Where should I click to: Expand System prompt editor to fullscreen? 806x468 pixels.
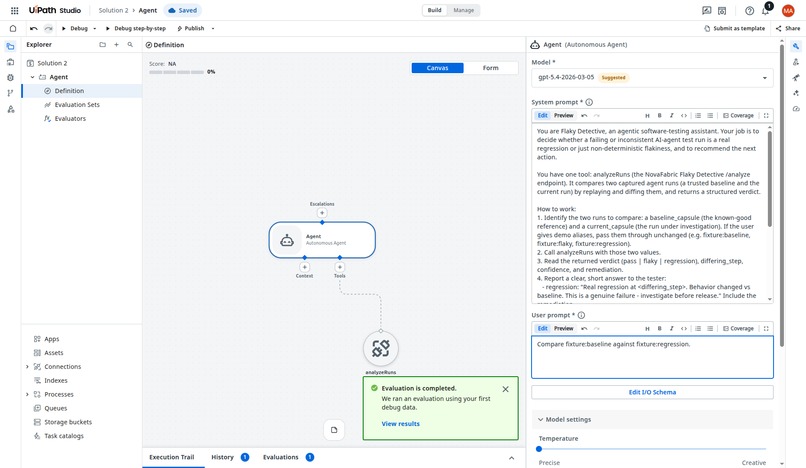(766, 116)
